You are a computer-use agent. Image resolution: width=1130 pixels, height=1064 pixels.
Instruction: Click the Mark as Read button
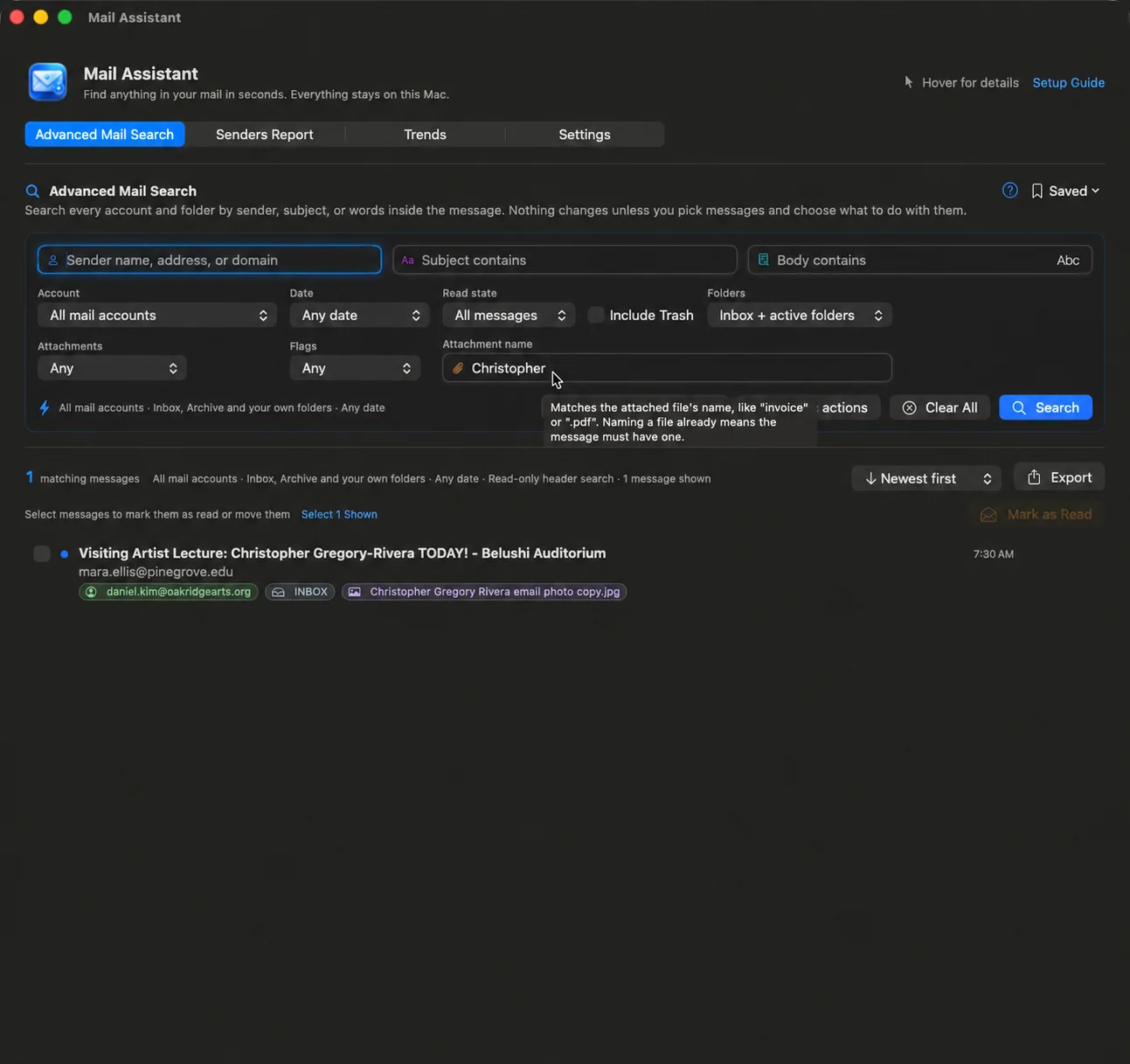tap(1036, 514)
